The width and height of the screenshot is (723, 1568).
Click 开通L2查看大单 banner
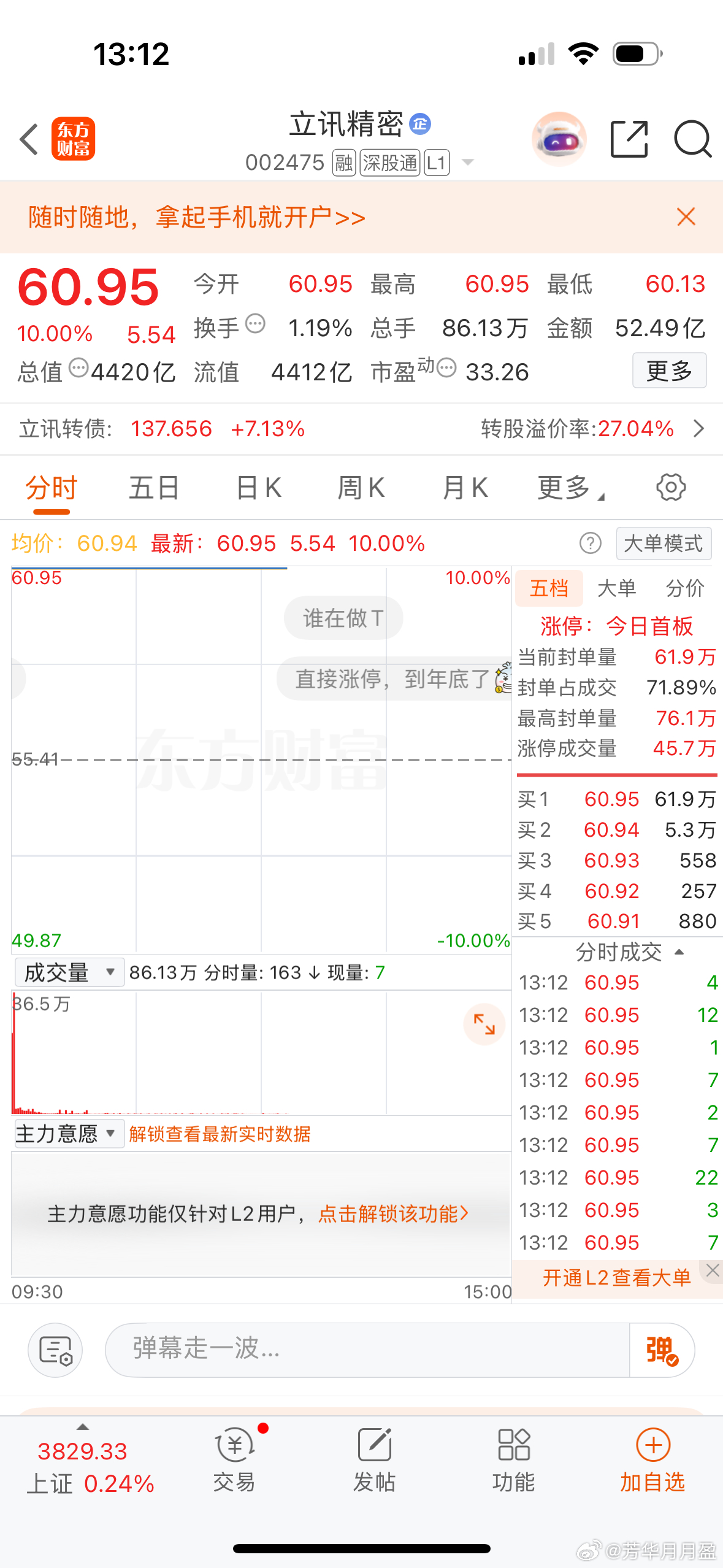[616, 1278]
